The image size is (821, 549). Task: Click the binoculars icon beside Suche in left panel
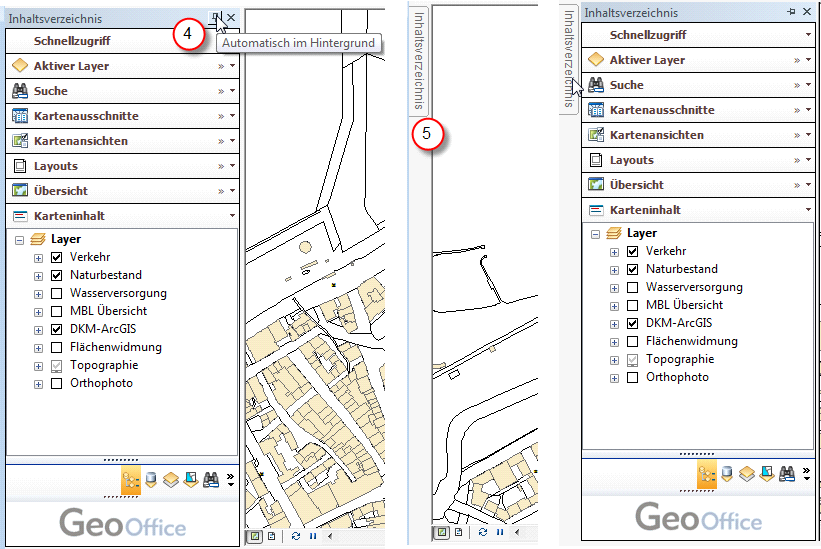pos(19,91)
